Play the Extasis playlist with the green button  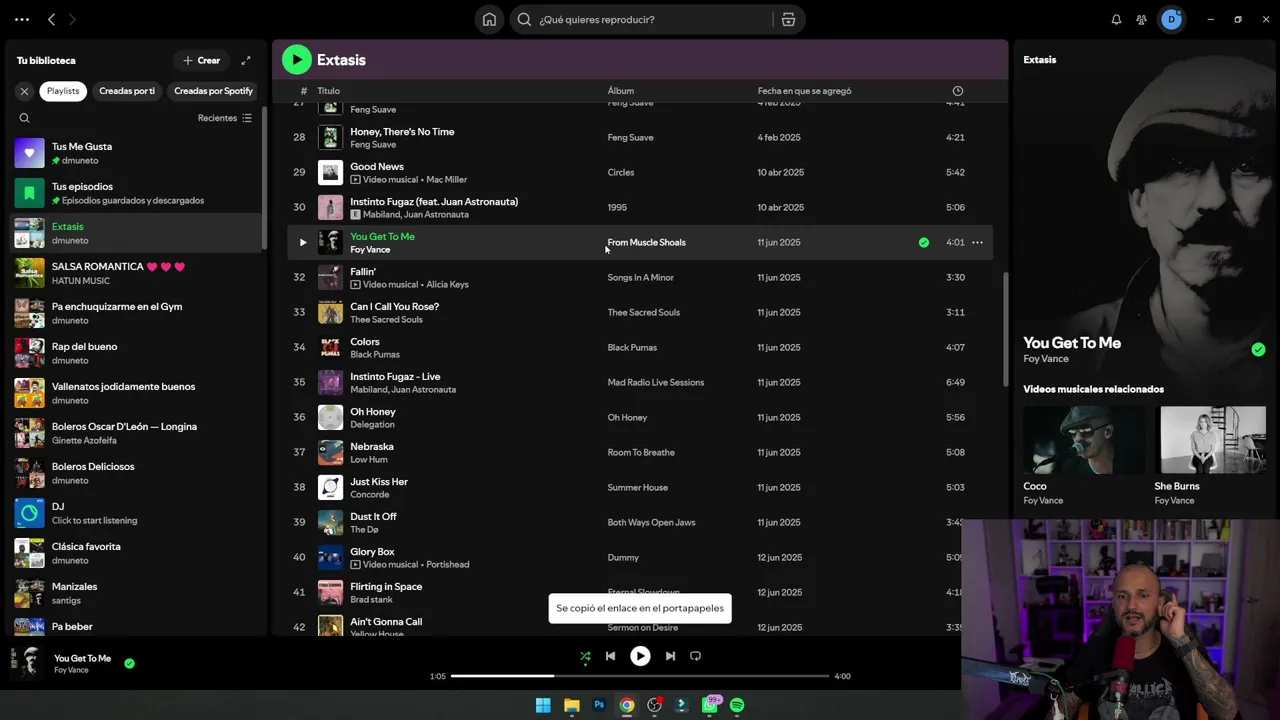(x=296, y=60)
